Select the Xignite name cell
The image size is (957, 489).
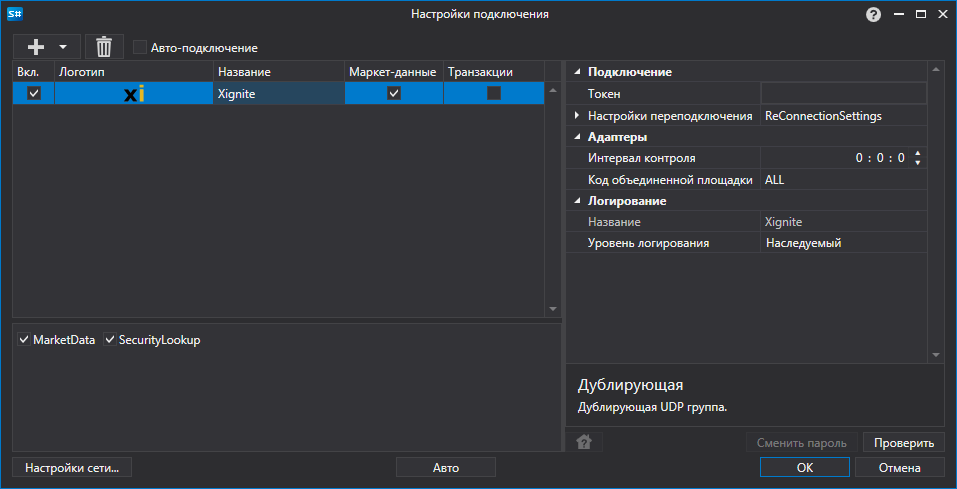tap(279, 93)
